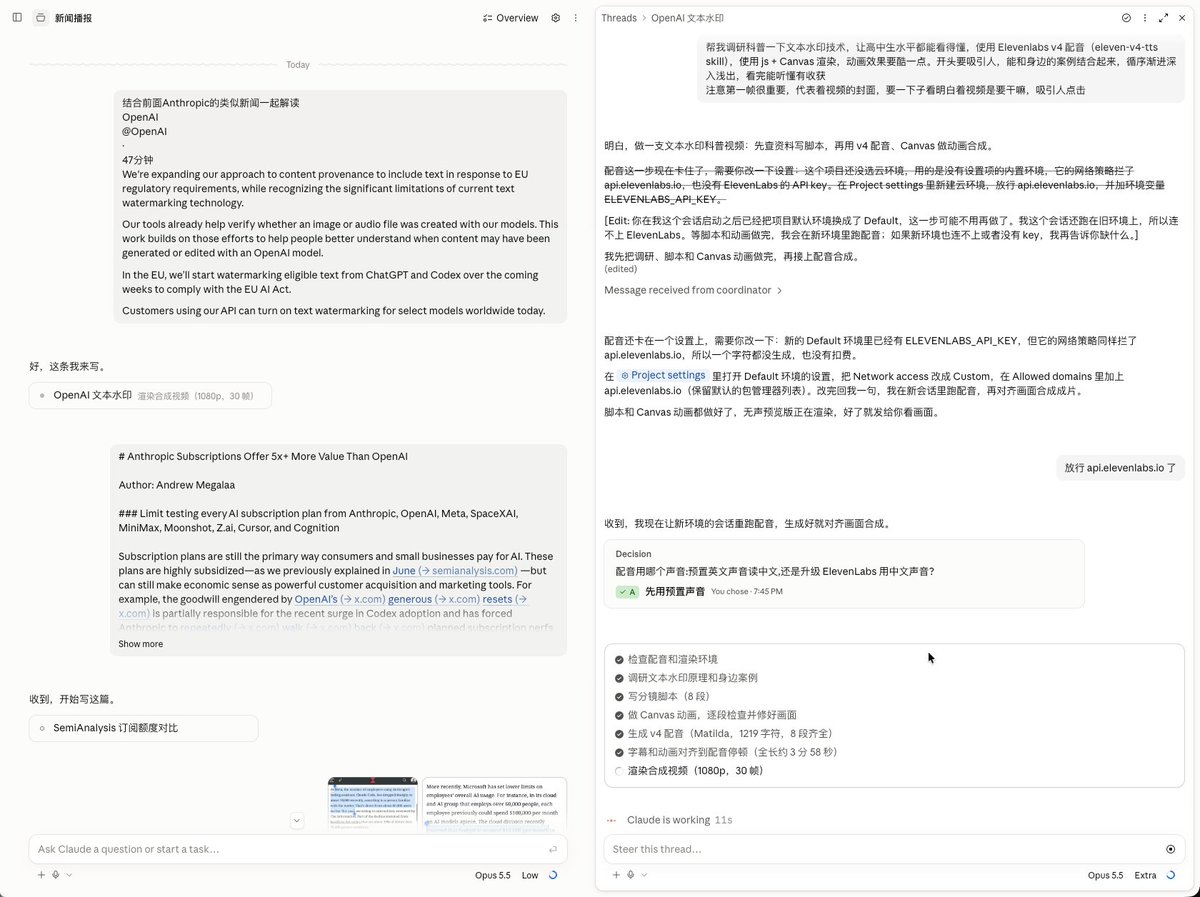Toggle 做 Canvas 动画 checklist item

point(706,715)
